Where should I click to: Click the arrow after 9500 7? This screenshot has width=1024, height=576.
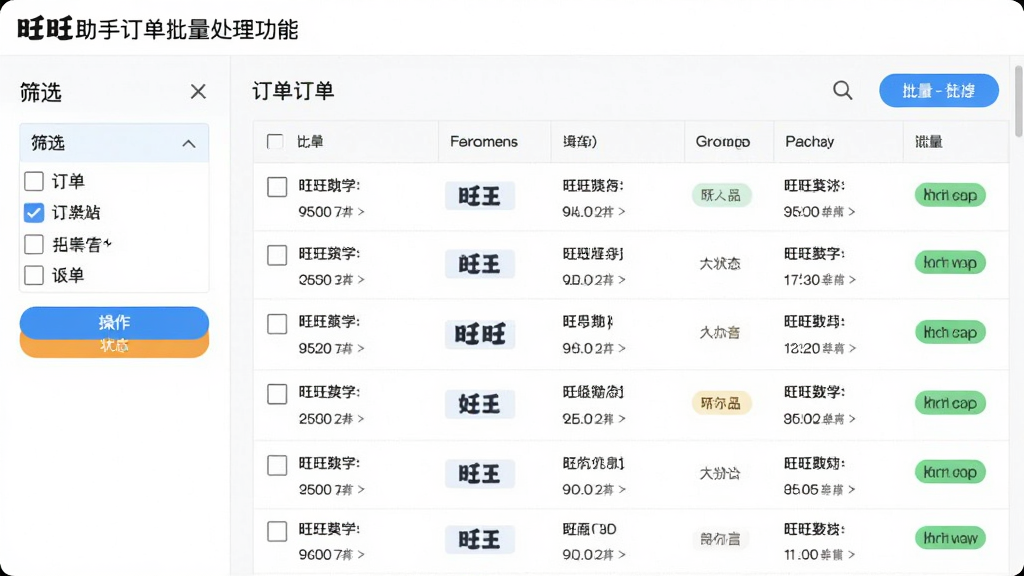(x=361, y=212)
